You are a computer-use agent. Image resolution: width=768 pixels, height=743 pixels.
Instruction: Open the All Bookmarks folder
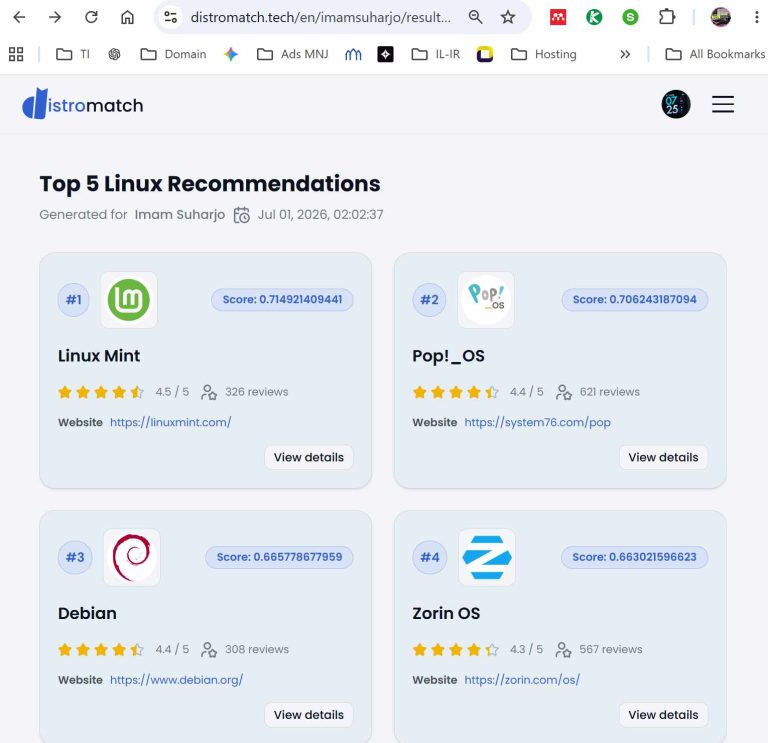click(715, 54)
